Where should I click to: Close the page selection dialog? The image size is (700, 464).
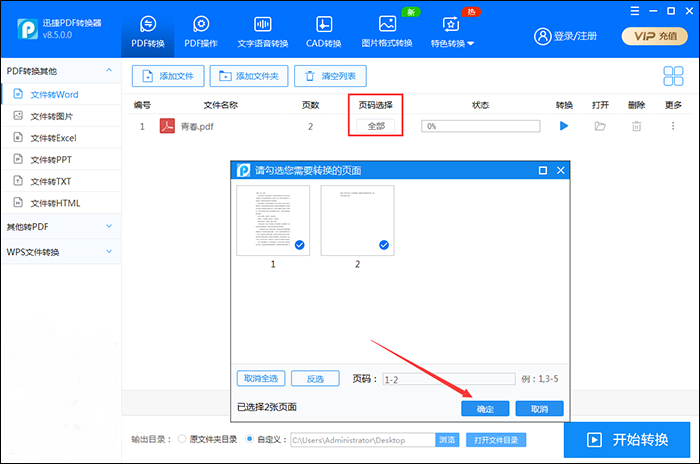pyautogui.click(x=561, y=170)
